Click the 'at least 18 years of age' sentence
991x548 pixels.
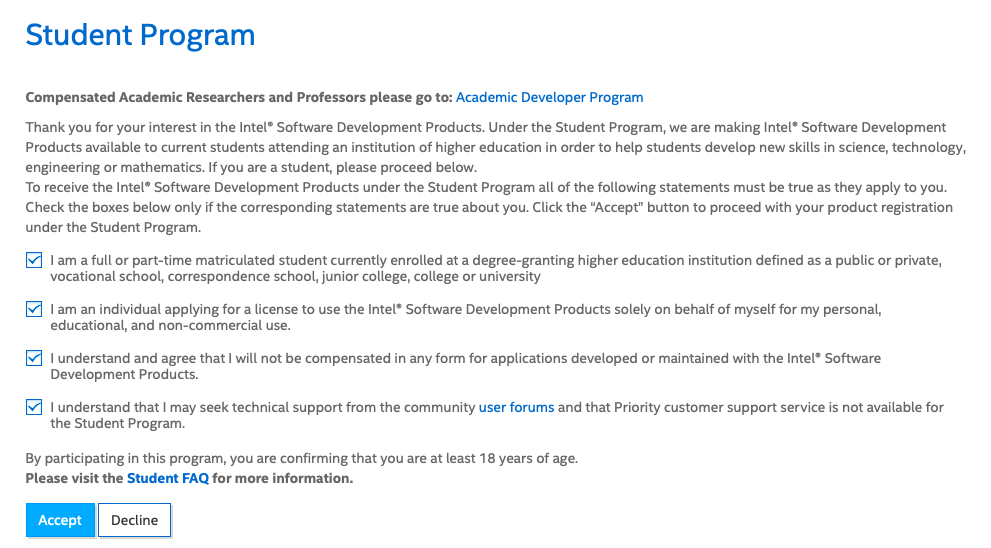pos(301,458)
